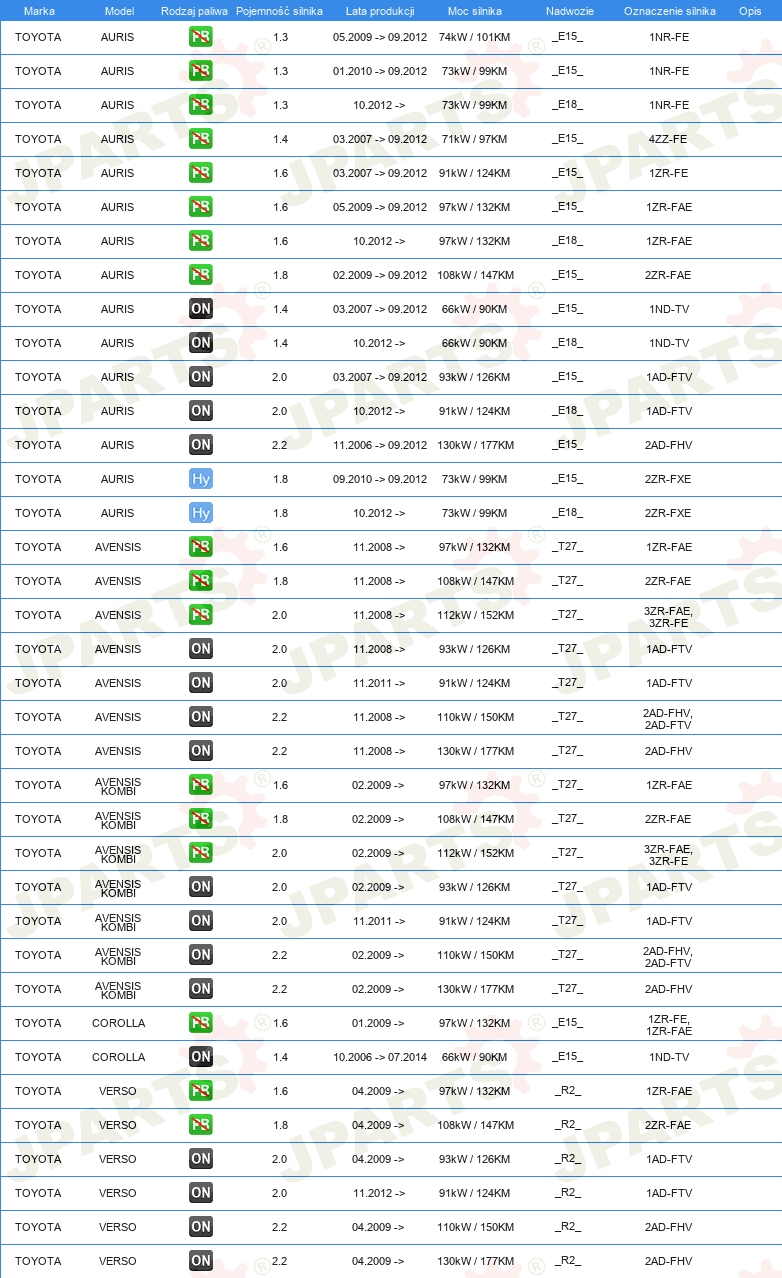Click the TOYOTA cell in the Auris 4ZZ-FE row

38,139
